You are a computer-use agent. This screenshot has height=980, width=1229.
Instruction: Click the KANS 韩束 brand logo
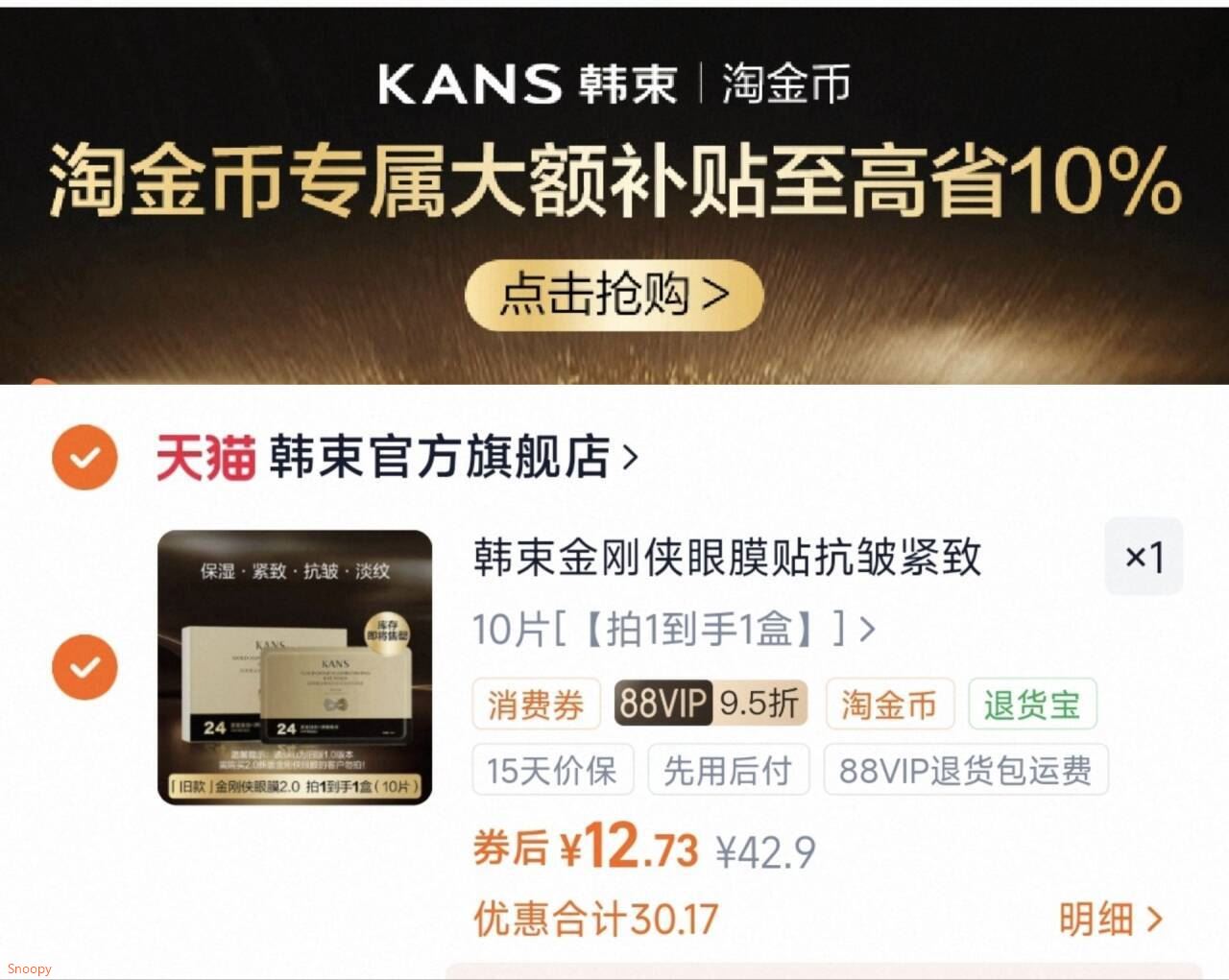coord(528,84)
